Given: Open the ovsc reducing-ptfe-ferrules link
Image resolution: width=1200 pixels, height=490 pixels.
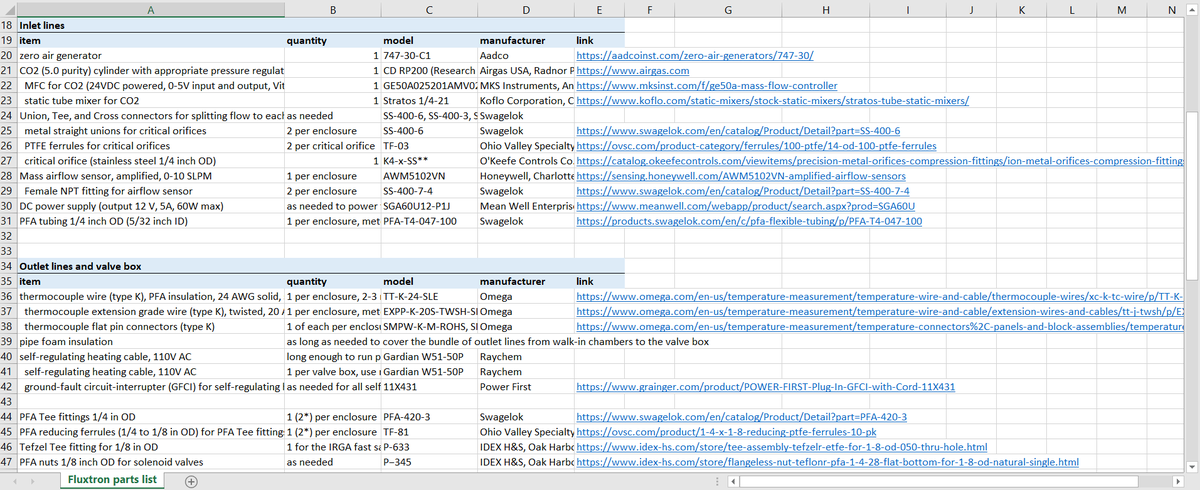Looking at the screenshot, I should (x=727, y=432).
